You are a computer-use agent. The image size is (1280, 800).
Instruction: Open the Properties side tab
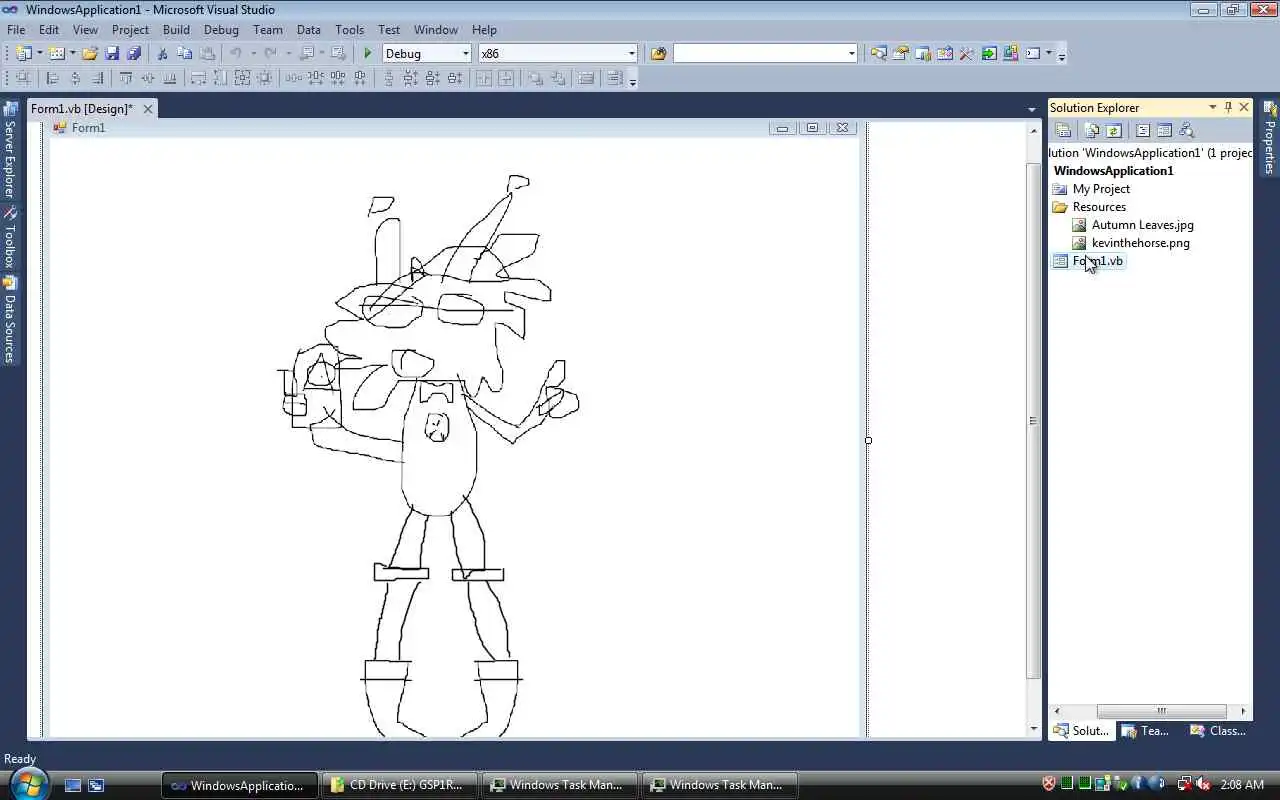(1270, 139)
